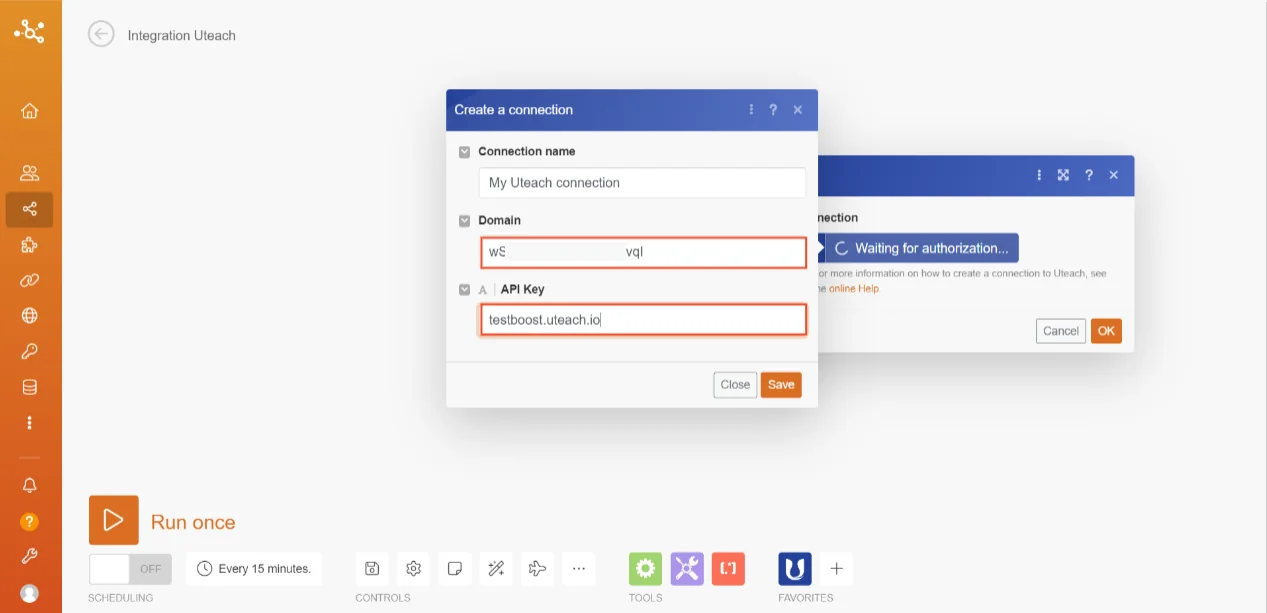Click the Explain flow airplane icon
The height and width of the screenshot is (613, 1267).
pos(537,568)
